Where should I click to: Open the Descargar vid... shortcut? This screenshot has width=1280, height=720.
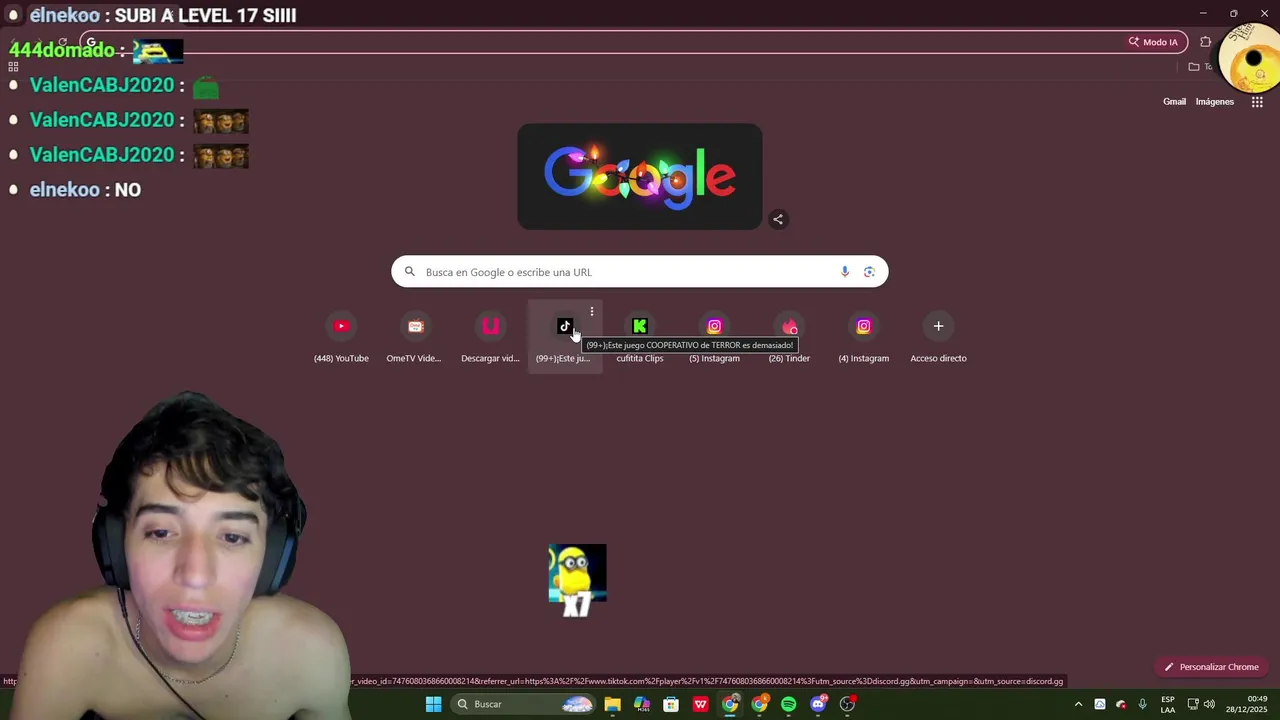(x=490, y=337)
